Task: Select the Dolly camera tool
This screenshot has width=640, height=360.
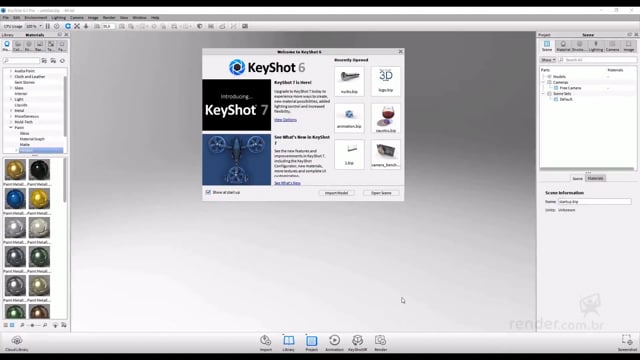Action: tap(86, 26)
